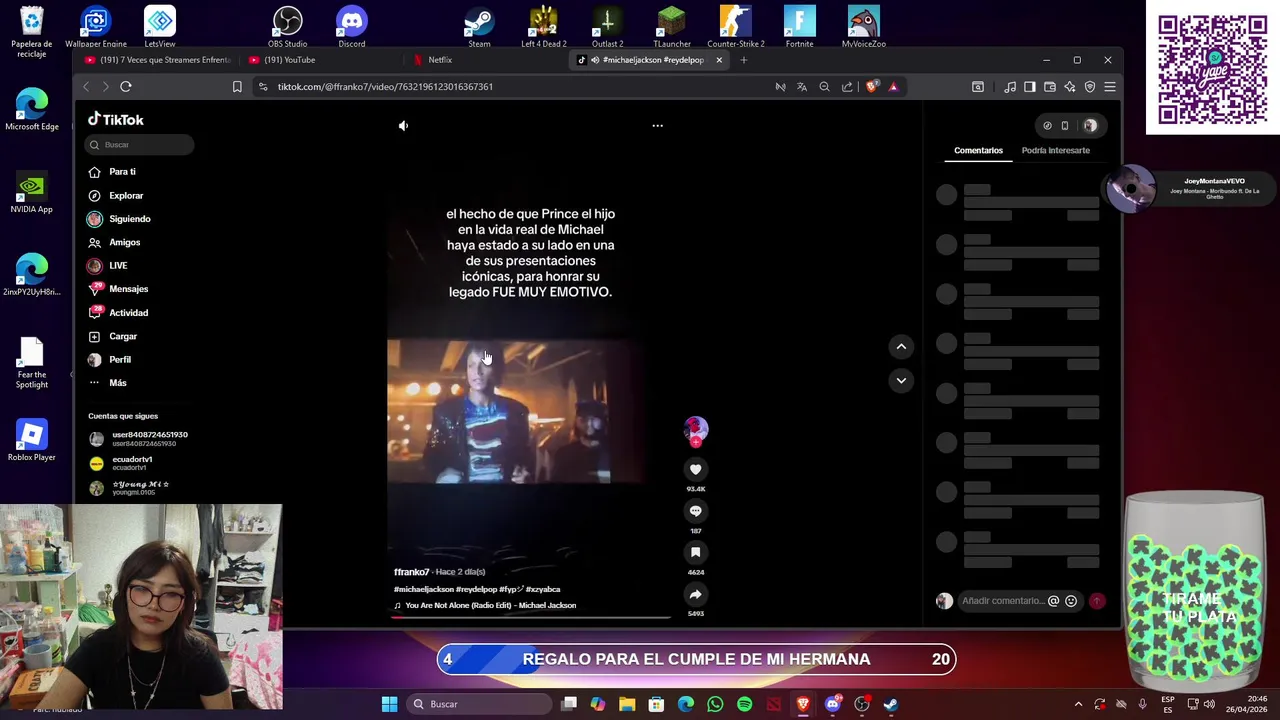This screenshot has width=1280, height=720.
Task: Open Brave VPN shield icon
Action: point(1090,87)
